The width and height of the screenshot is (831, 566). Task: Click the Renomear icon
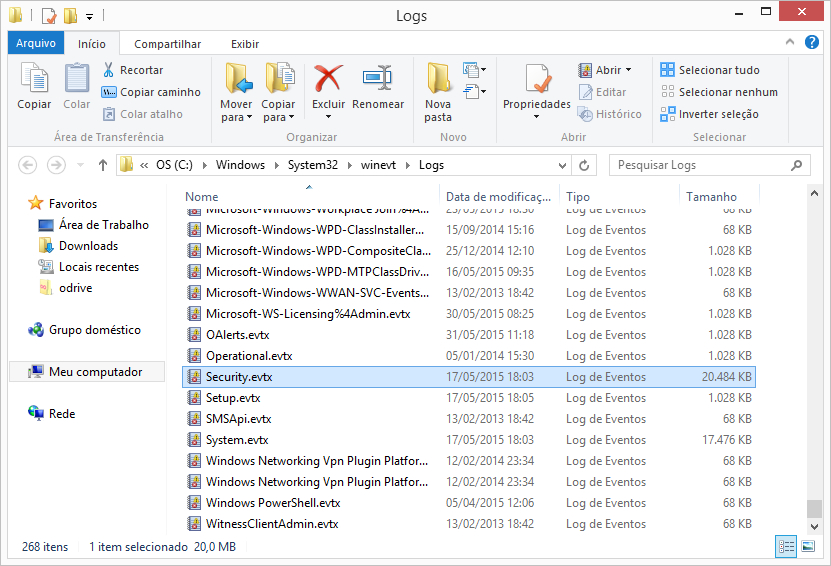[x=377, y=78]
